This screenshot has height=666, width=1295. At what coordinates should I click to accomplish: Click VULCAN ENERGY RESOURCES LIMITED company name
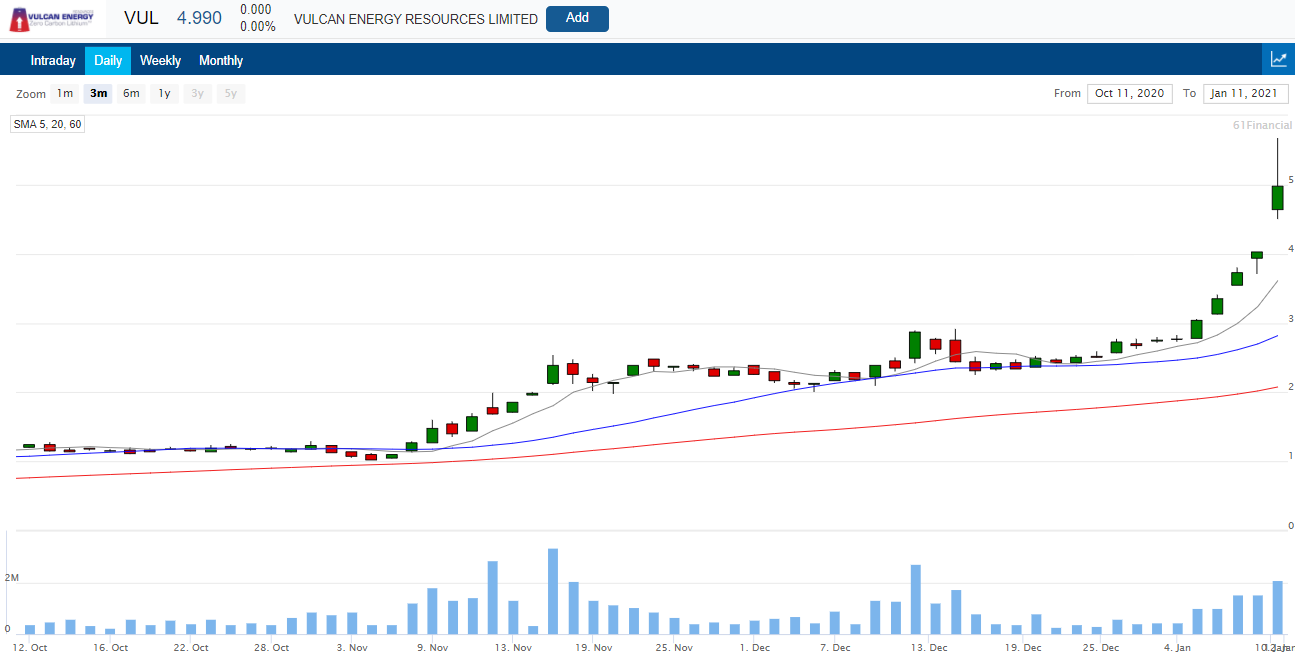click(416, 19)
